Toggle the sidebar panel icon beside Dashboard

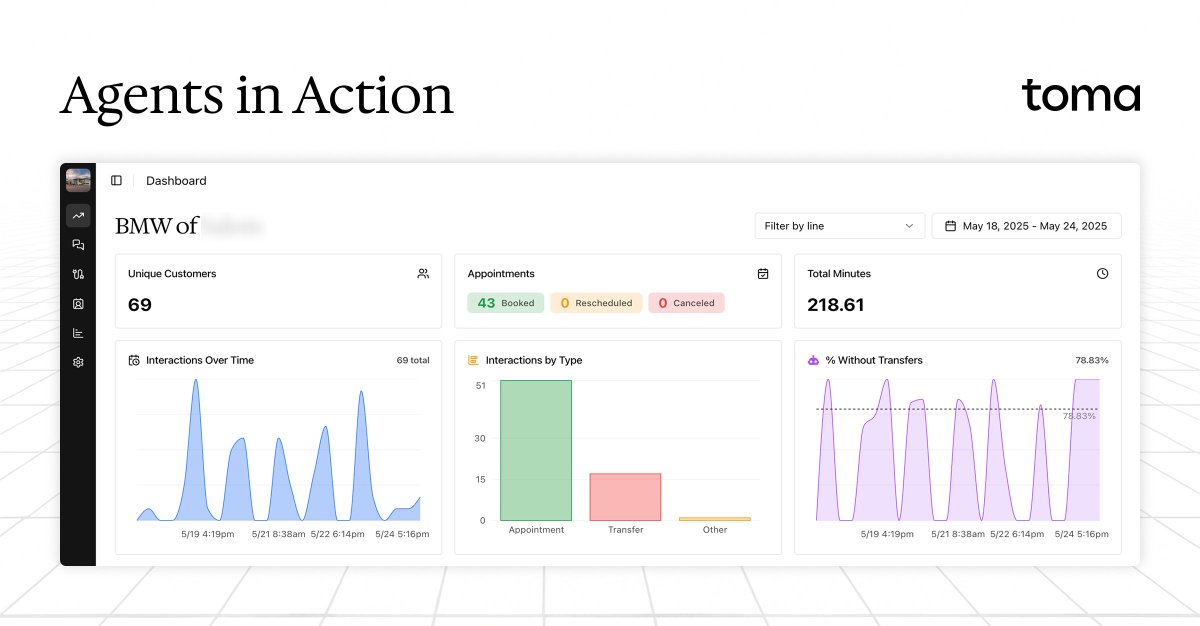(x=116, y=181)
